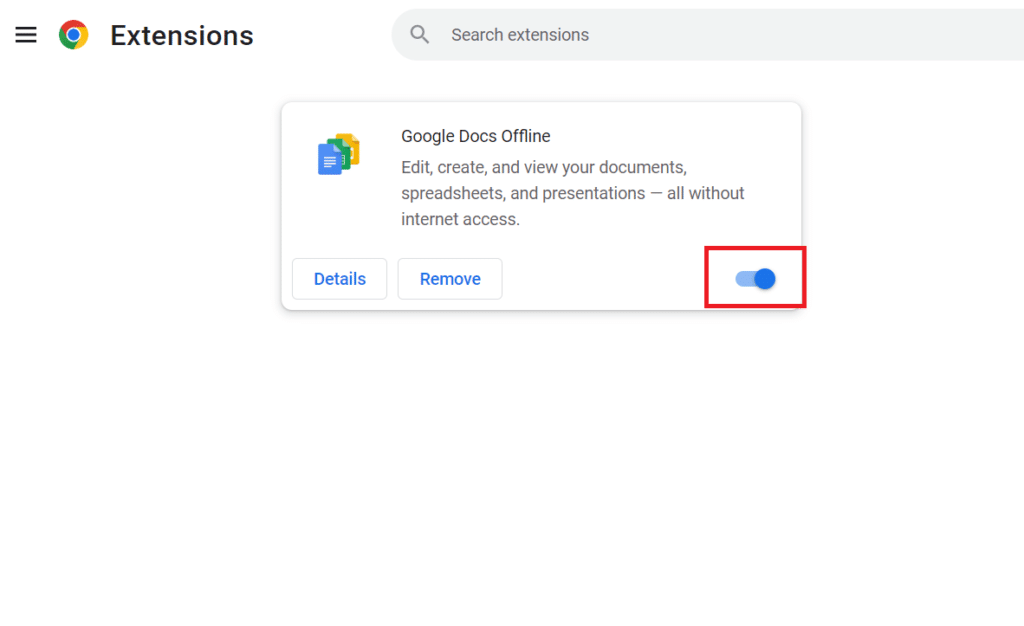
Task: Click the blank header area between title and search
Action: (322, 35)
